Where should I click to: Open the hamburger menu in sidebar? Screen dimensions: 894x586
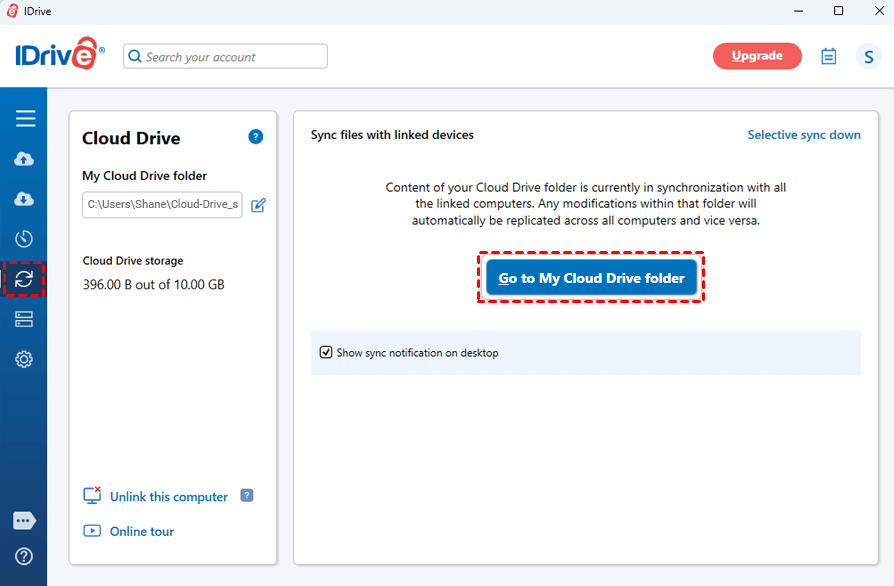pyautogui.click(x=25, y=119)
